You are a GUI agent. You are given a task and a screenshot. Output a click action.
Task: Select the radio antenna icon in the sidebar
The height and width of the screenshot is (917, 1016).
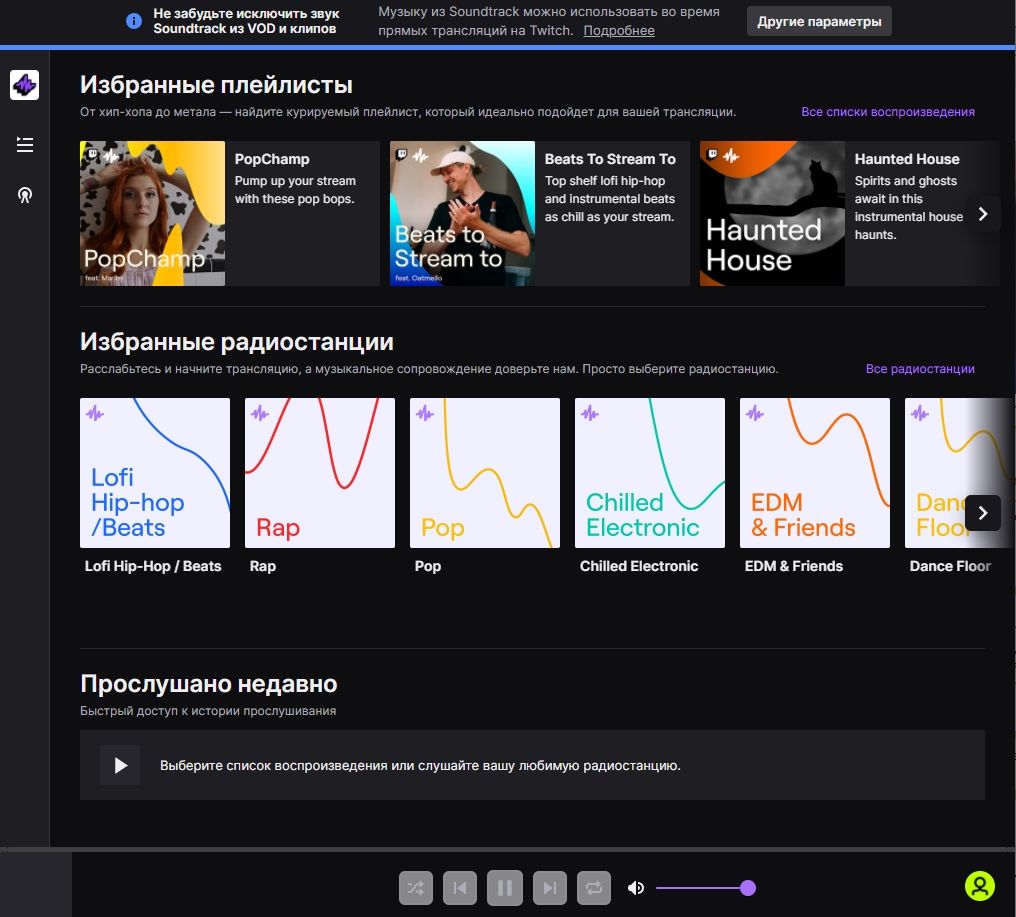click(24, 194)
